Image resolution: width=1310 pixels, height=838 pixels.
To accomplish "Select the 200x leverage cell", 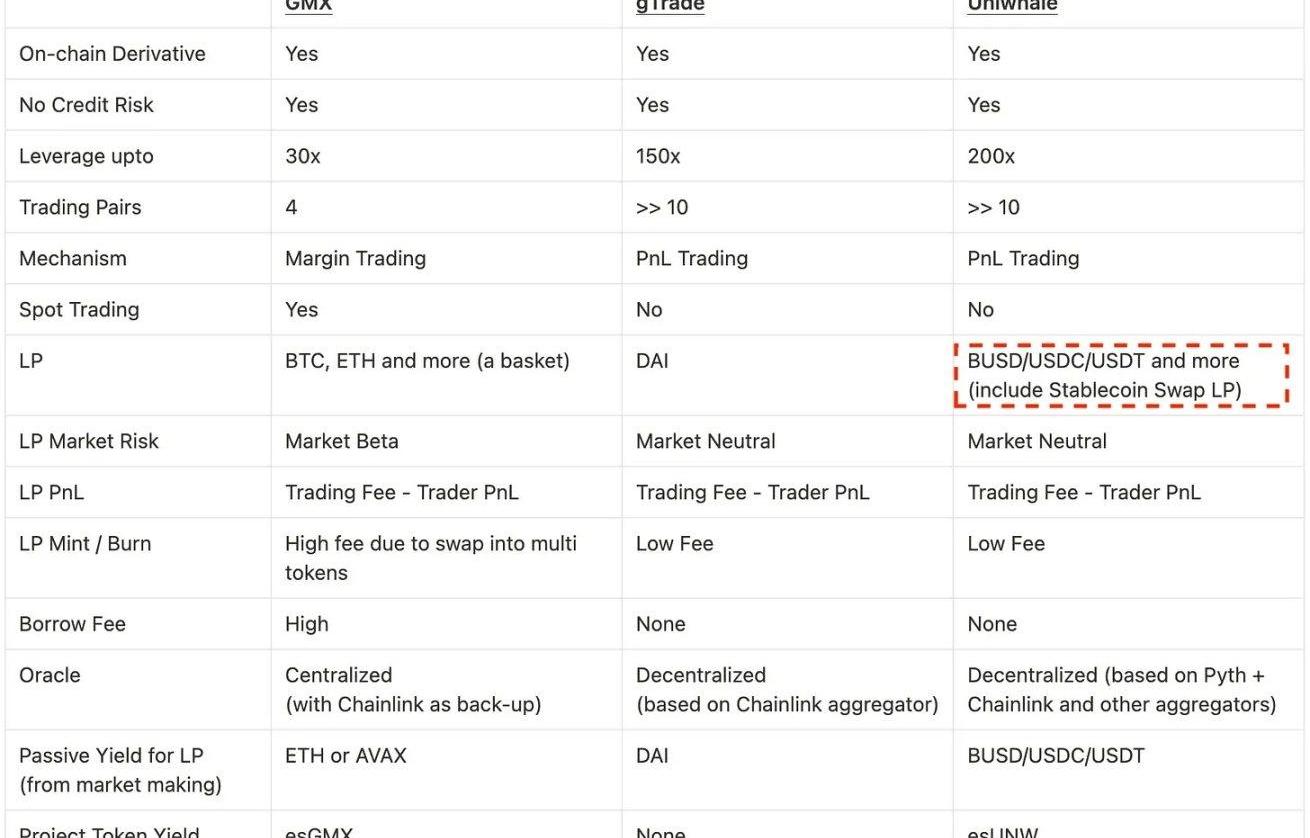I will (x=991, y=156).
